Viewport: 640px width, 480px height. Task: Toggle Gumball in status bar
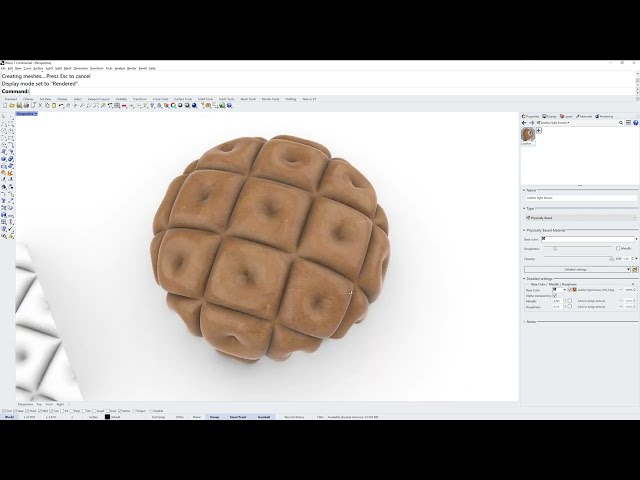(x=264, y=417)
